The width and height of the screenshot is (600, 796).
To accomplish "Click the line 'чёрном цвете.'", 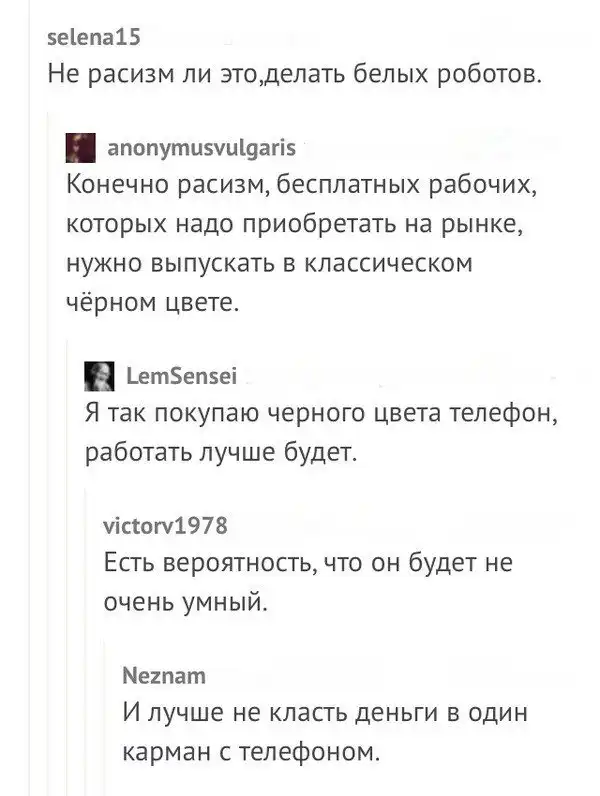I will (x=152, y=301).
